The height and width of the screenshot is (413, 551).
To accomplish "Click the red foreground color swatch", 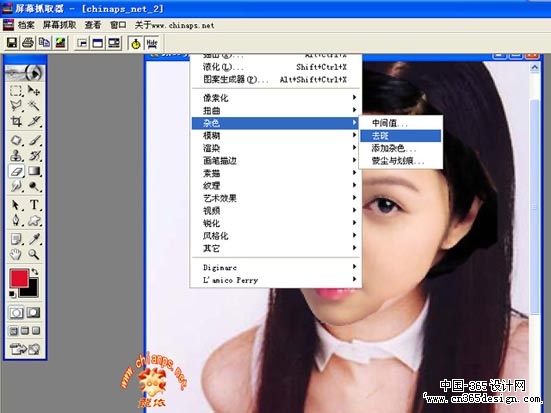I will (19, 278).
